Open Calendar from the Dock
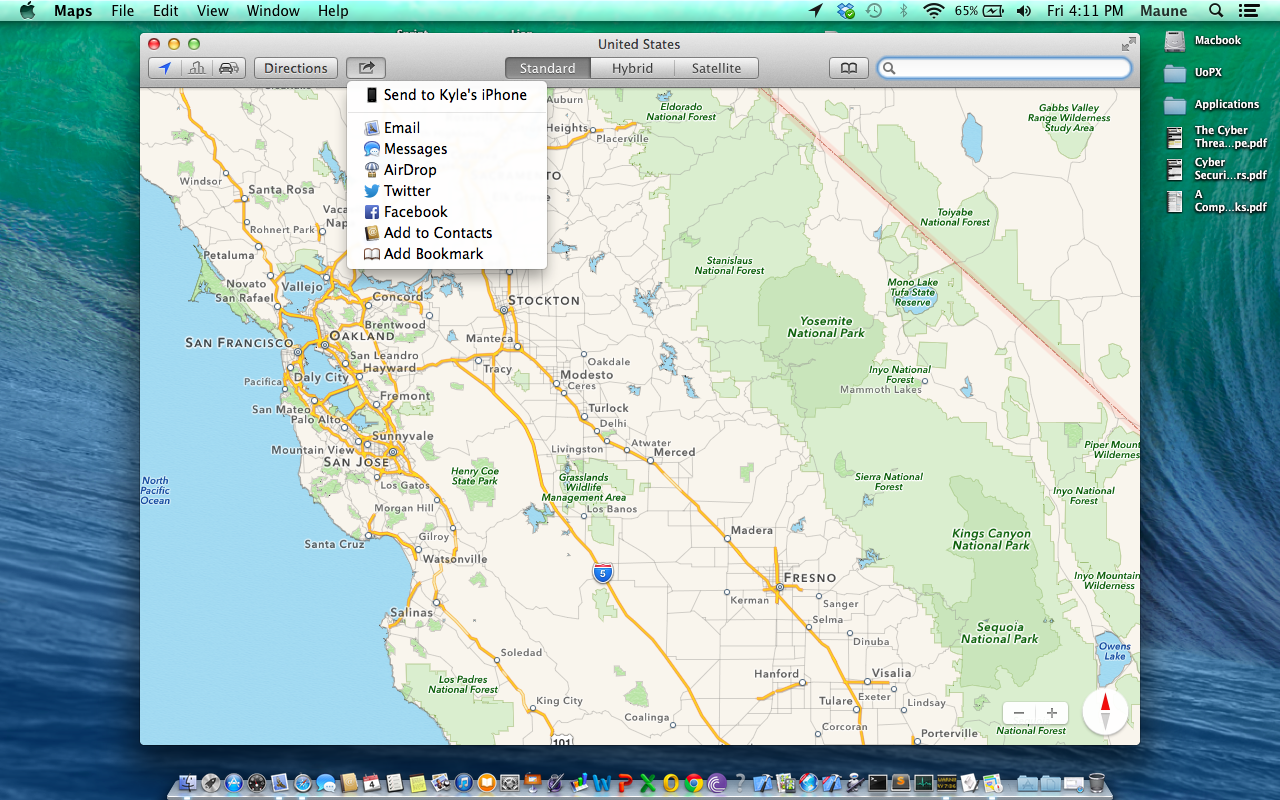This screenshot has width=1280, height=800. [372, 783]
